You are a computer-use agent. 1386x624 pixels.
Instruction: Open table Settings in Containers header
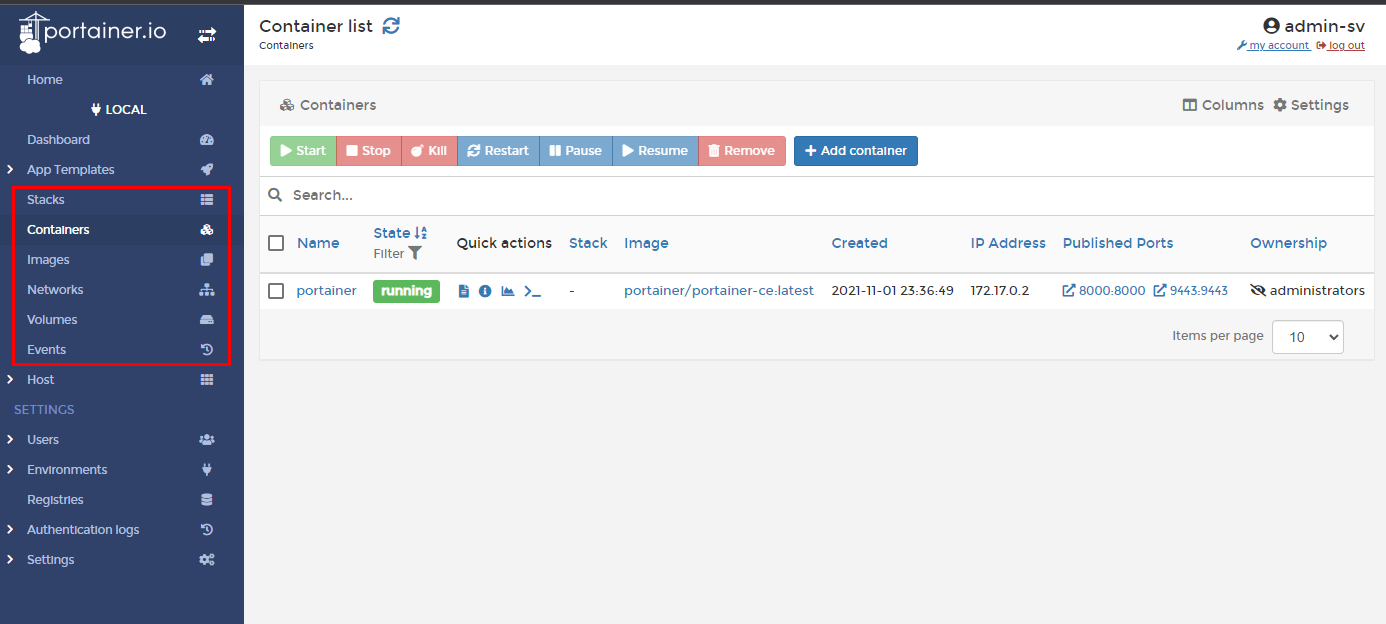pyautogui.click(x=1311, y=105)
